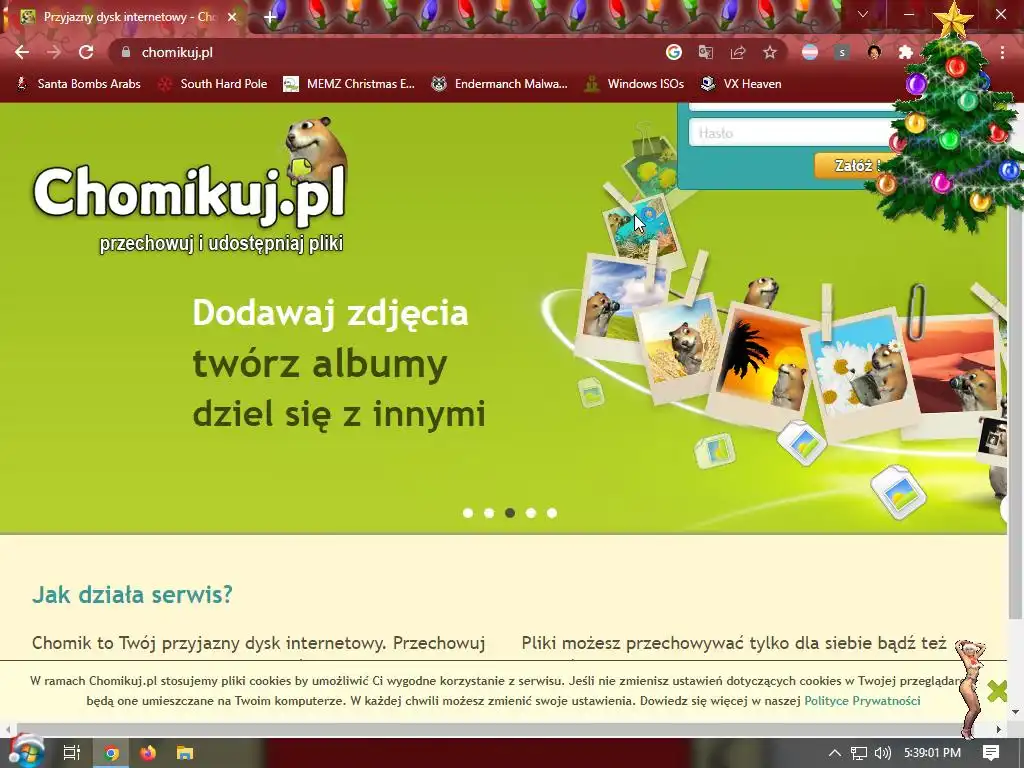Open Windows Start button

click(x=25, y=752)
